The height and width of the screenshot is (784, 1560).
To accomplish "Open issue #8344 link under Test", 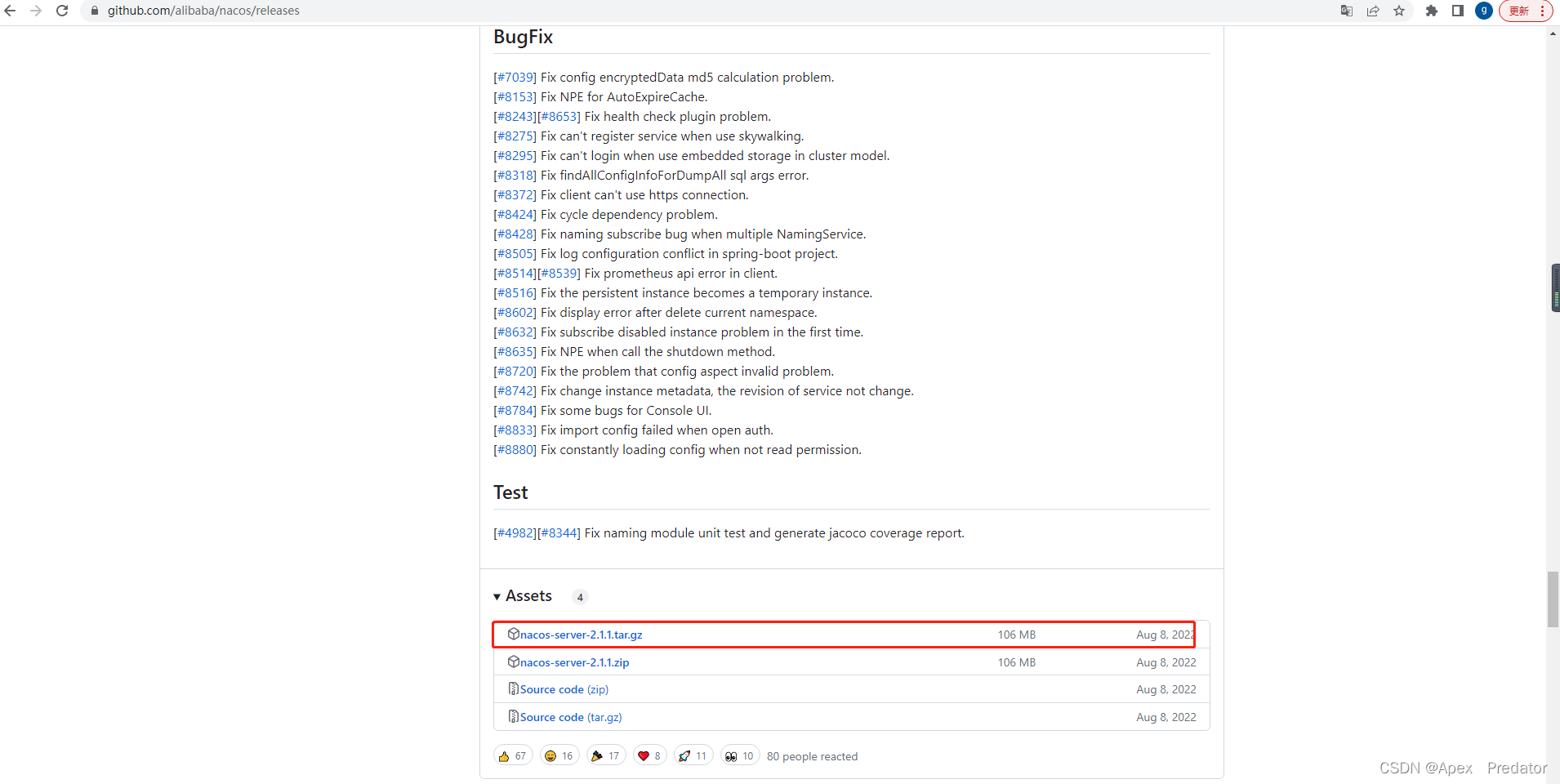I will [x=559, y=533].
